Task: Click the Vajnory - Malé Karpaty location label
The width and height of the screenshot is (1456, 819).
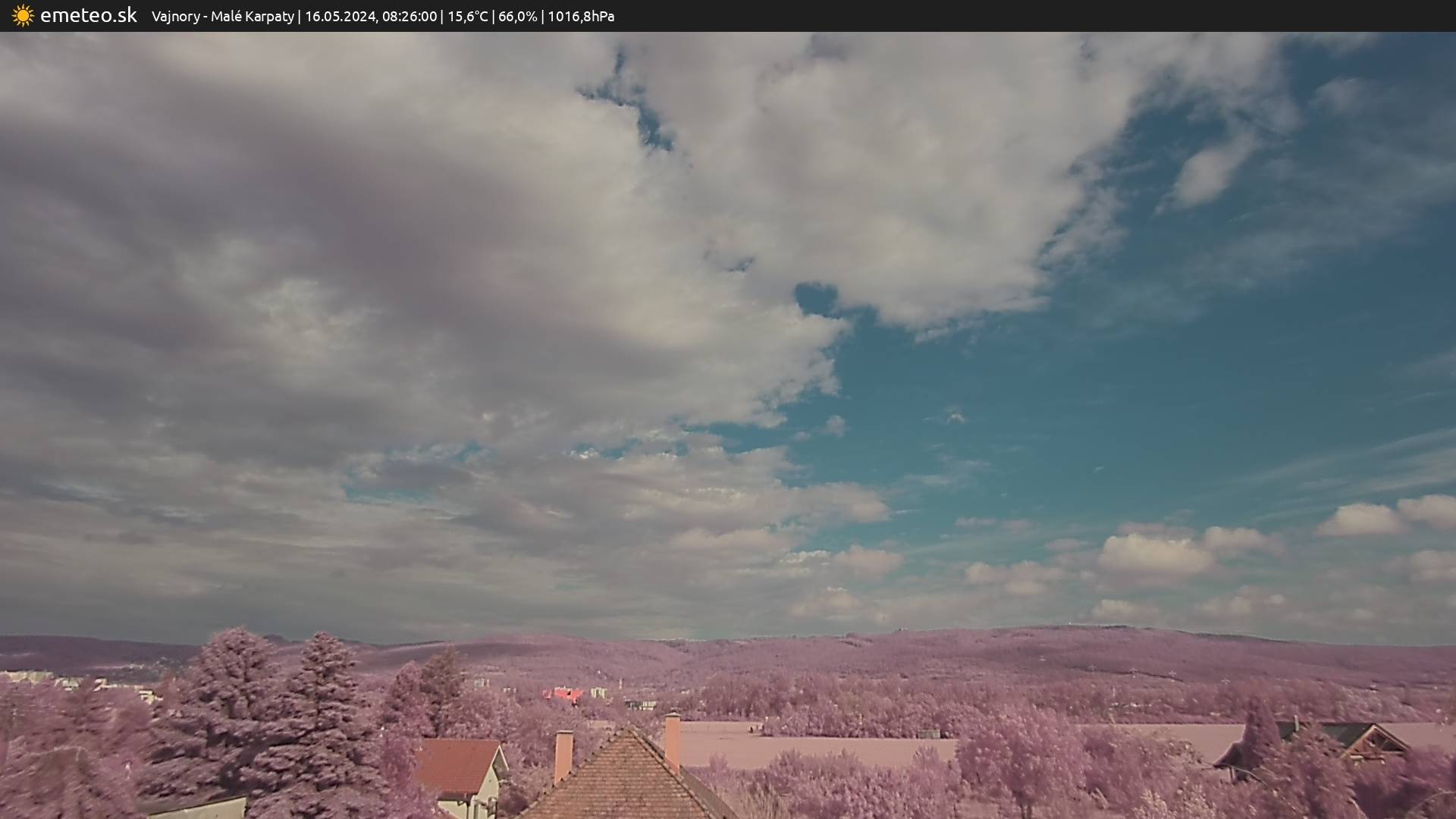Action: tap(222, 17)
